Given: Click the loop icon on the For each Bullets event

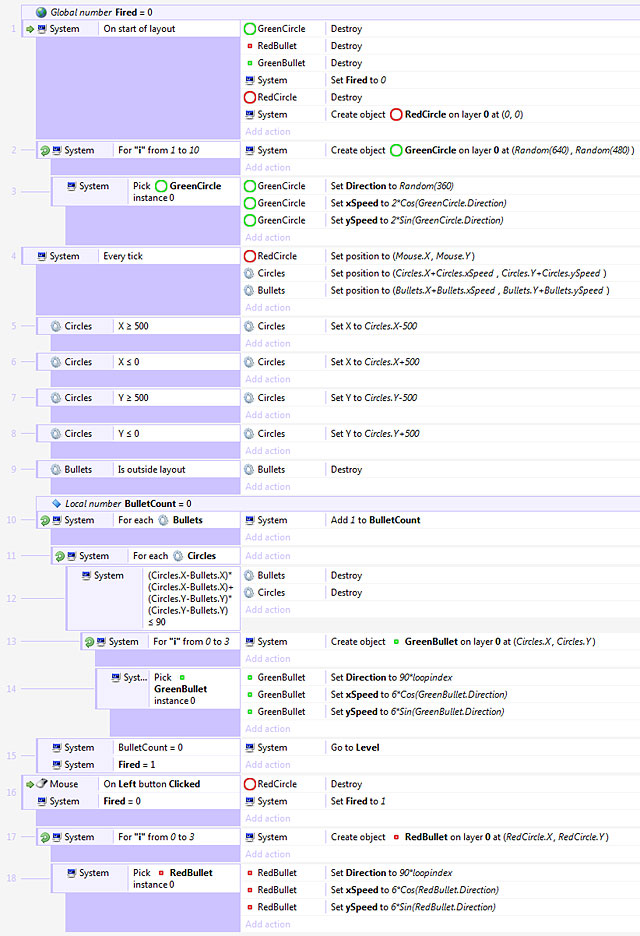Looking at the screenshot, I should pyautogui.click(x=44, y=520).
